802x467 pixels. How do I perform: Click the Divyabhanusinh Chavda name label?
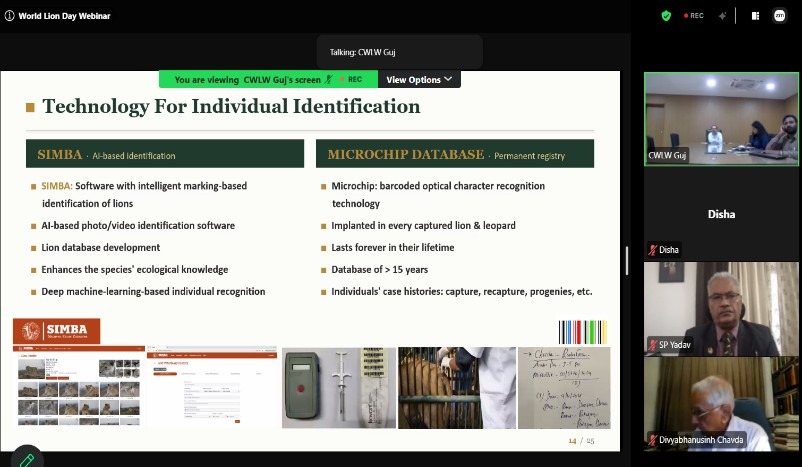pos(696,440)
